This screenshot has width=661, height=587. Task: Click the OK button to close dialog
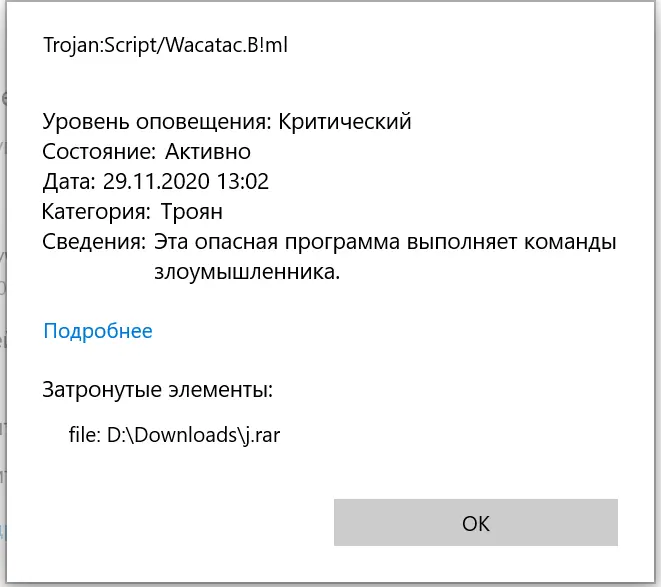click(476, 522)
